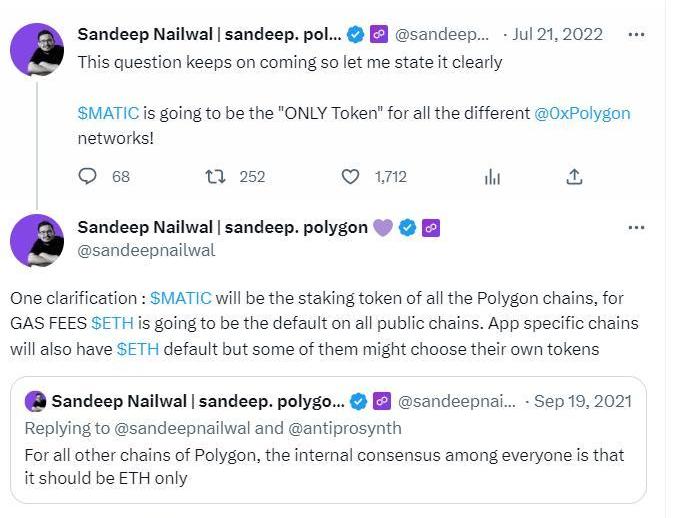Click the verified badge in the quoted tweet
The image size is (673, 518).
(x=358, y=401)
